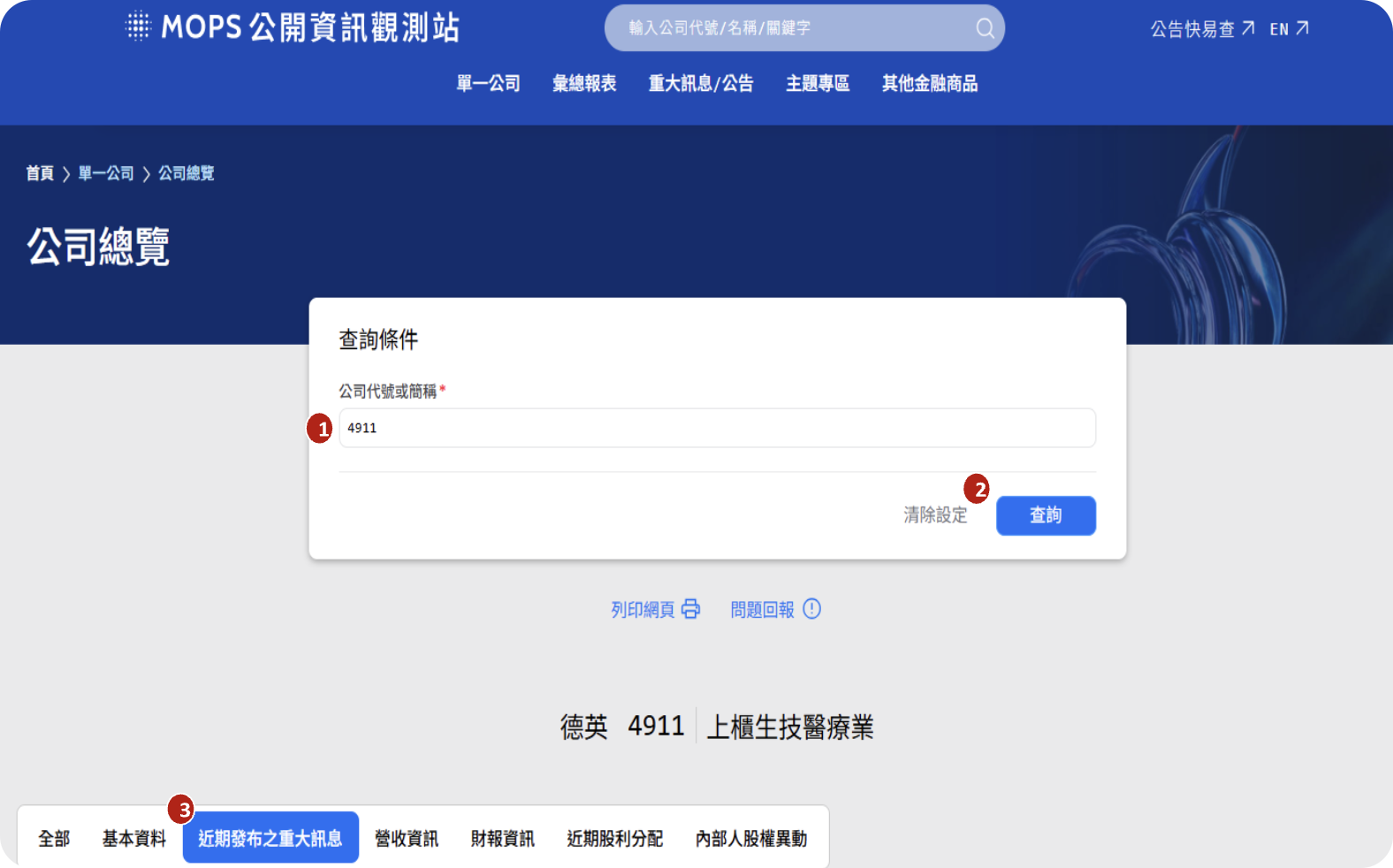Open the 財報資訊 tab
The image size is (1393, 868).
pos(503,838)
